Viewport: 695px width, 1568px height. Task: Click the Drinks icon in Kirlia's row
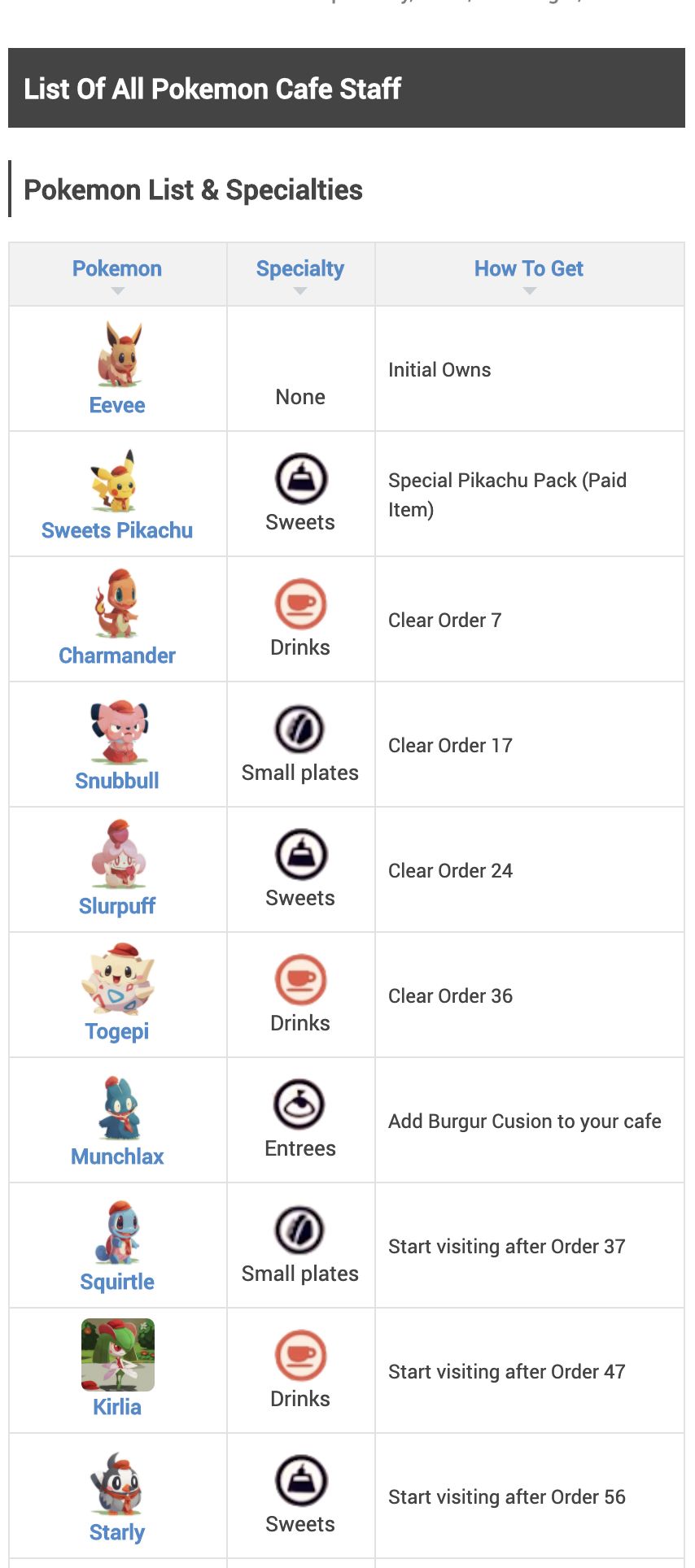(x=300, y=1356)
